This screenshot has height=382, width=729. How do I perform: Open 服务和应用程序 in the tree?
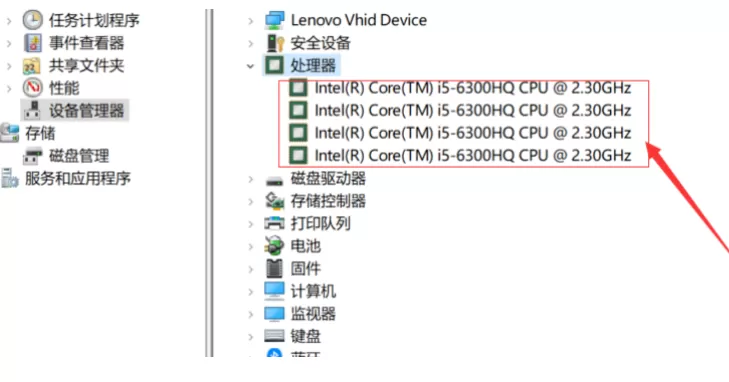(x=78, y=178)
